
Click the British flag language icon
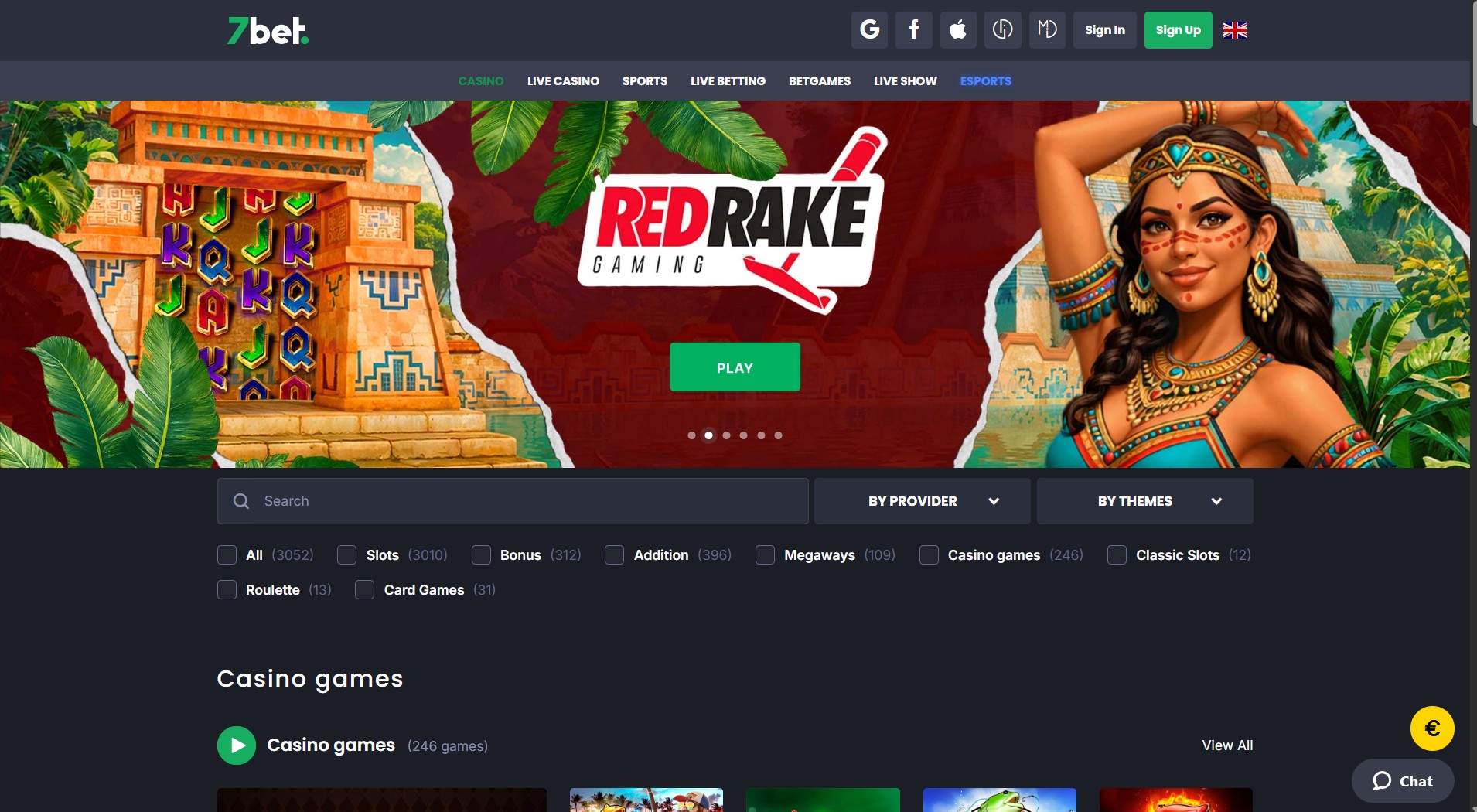point(1235,30)
